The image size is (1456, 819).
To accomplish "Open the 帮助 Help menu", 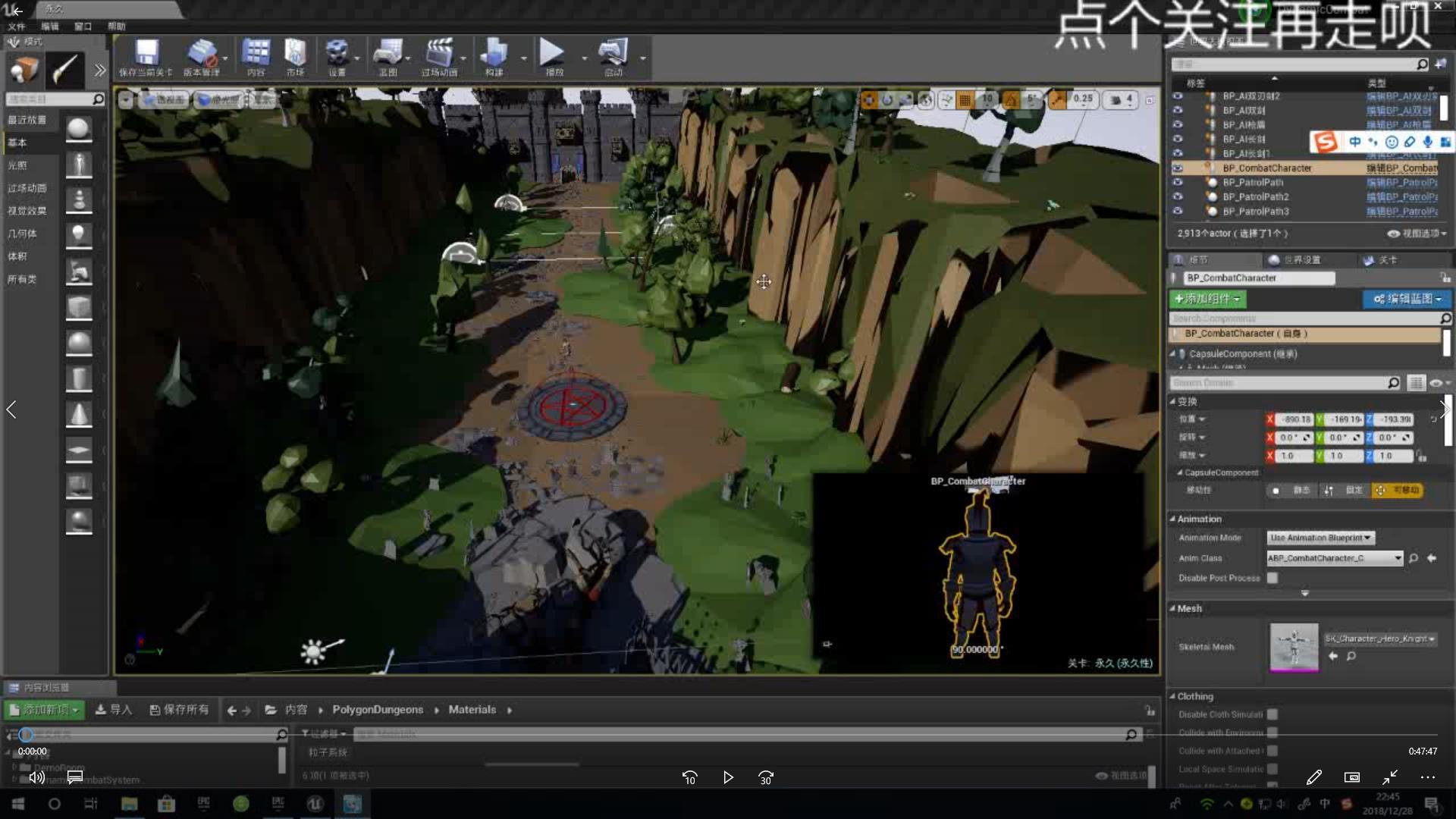I will 116,27.
